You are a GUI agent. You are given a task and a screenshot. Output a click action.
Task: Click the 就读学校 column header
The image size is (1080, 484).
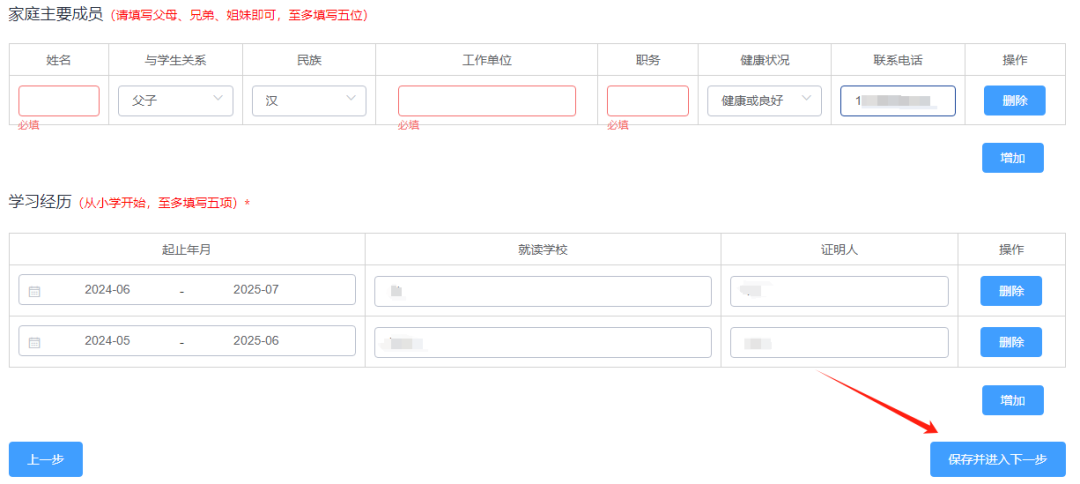click(543, 249)
